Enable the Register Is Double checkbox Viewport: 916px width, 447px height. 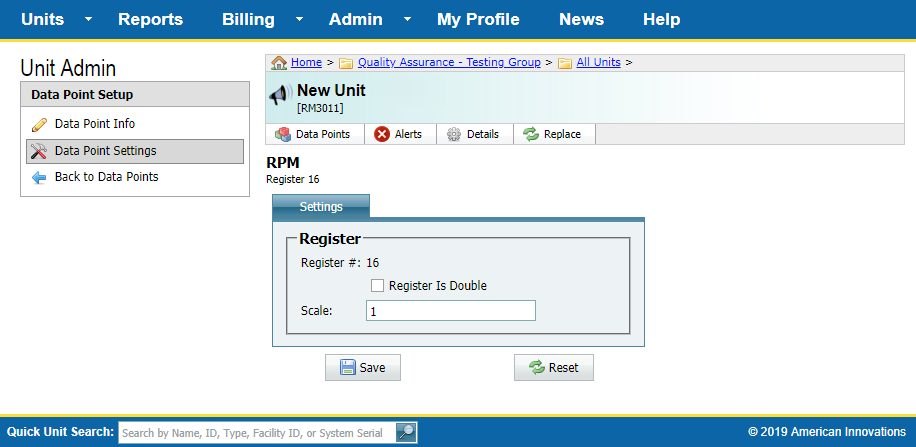377,286
